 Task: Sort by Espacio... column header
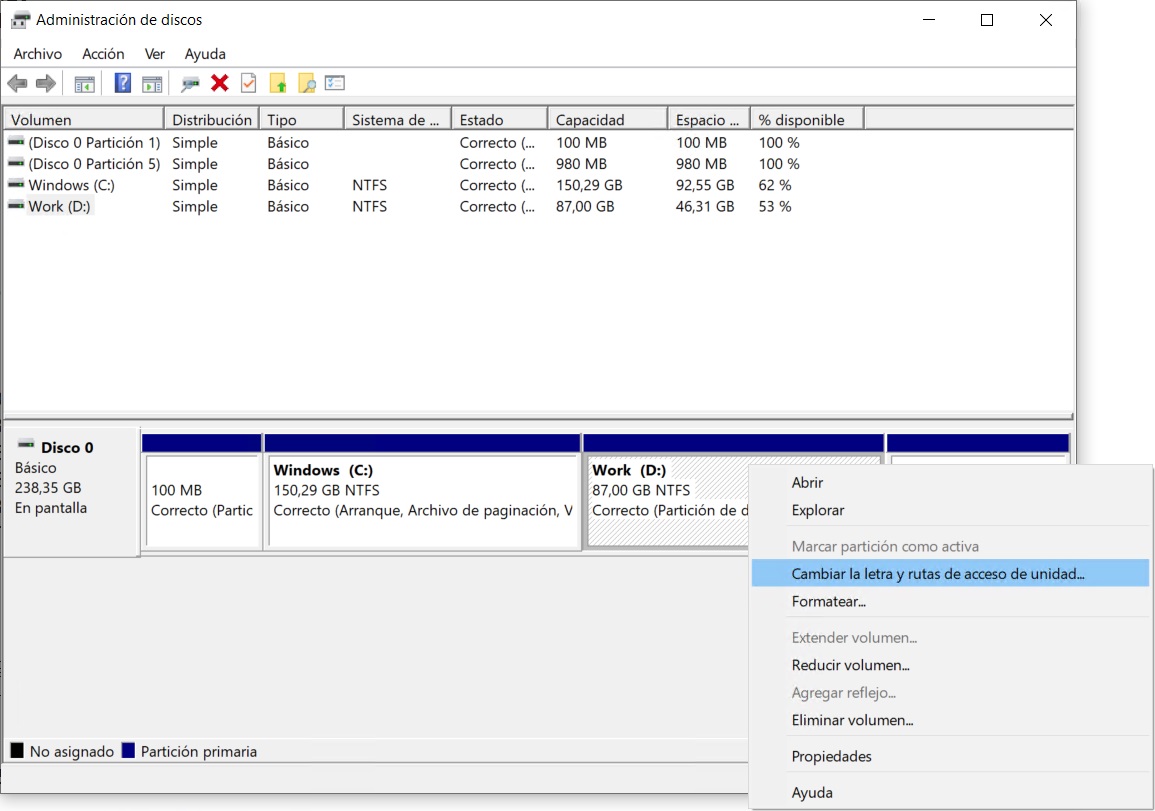click(709, 119)
